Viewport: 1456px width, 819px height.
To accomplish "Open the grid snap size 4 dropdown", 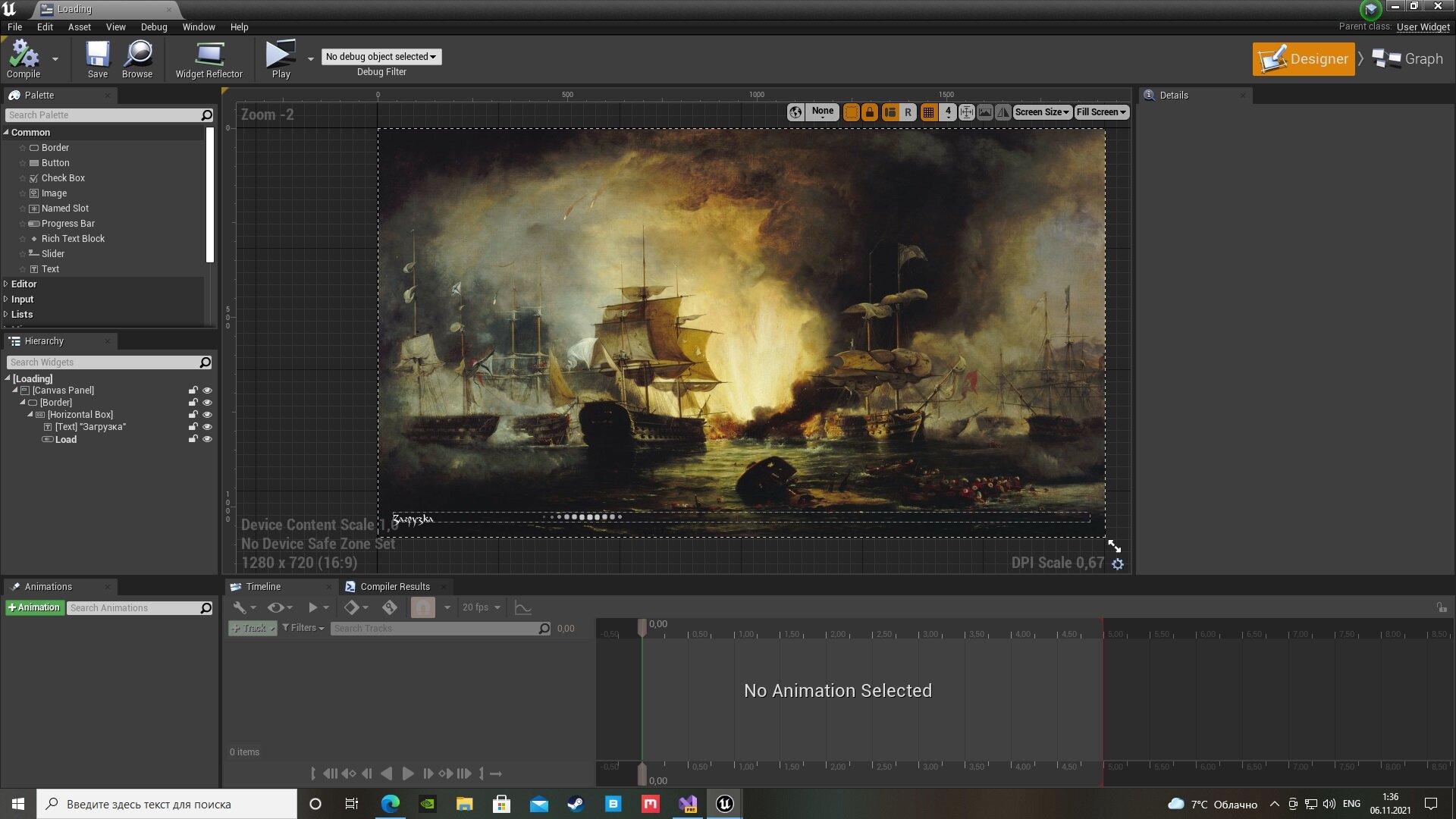I will [948, 112].
